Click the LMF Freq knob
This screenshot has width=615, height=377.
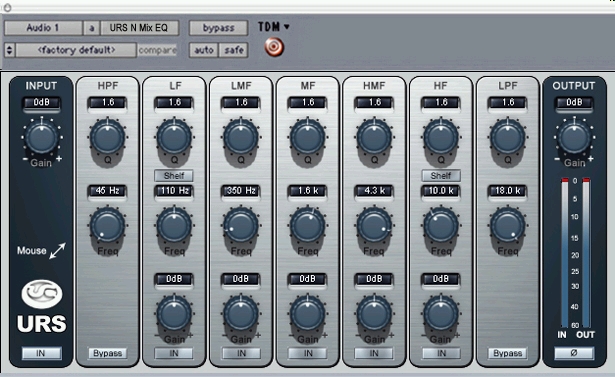coord(241,226)
